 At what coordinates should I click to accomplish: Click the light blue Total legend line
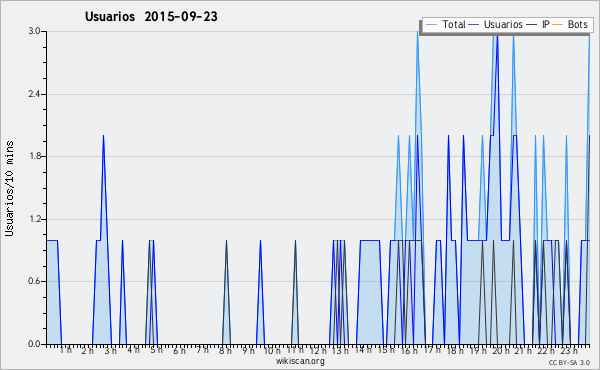pyautogui.click(x=431, y=25)
